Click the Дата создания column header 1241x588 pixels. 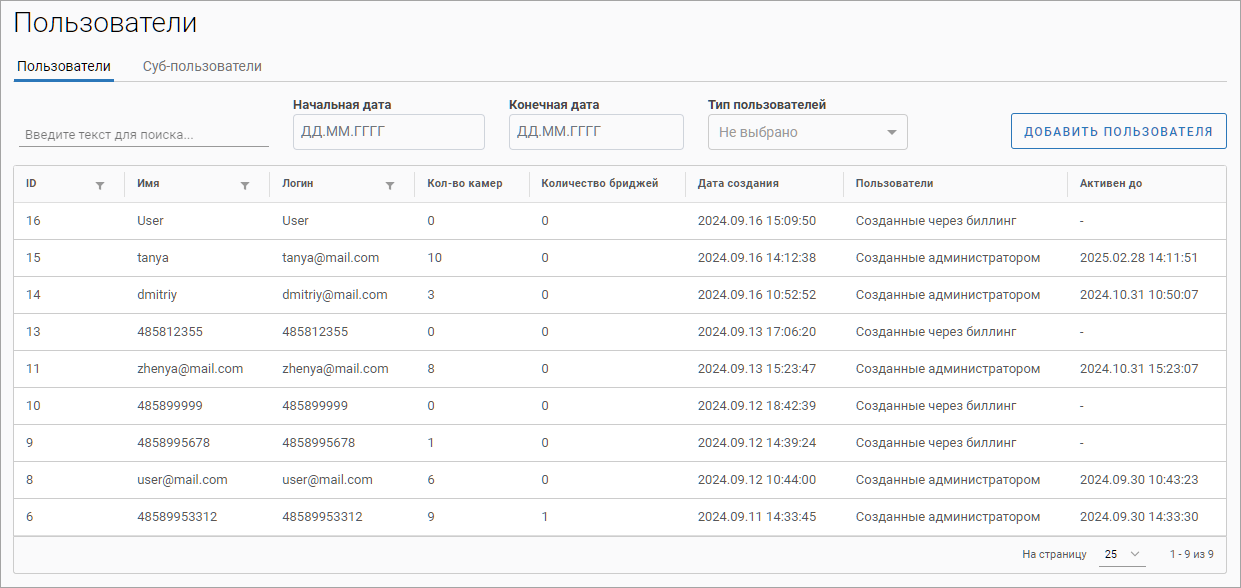pos(738,184)
